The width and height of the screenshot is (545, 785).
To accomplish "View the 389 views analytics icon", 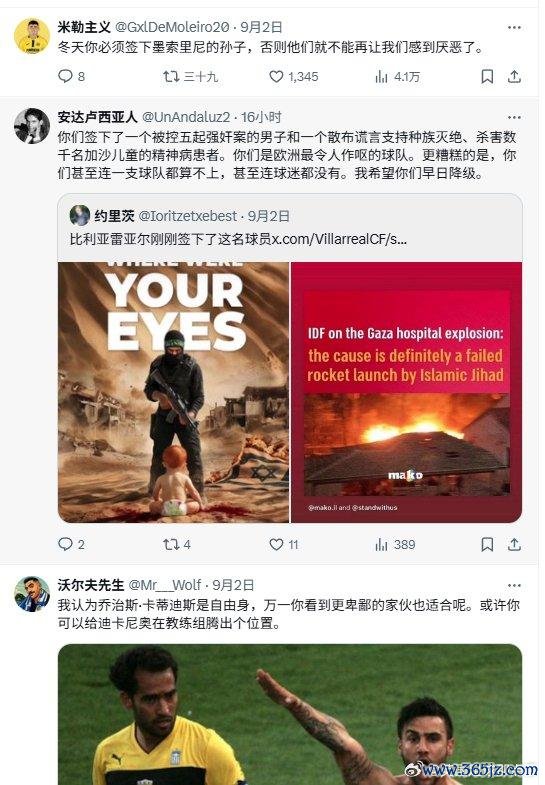I will 381,545.
